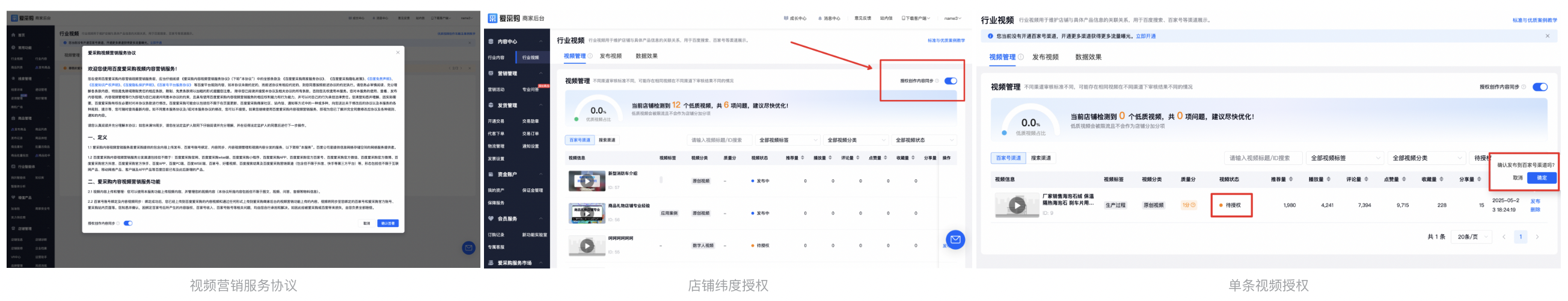Open 消息中心 bell in middle header
Image resolution: width=1568 pixels, height=301 pixels.
pyautogui.click(x=830, y=18)
